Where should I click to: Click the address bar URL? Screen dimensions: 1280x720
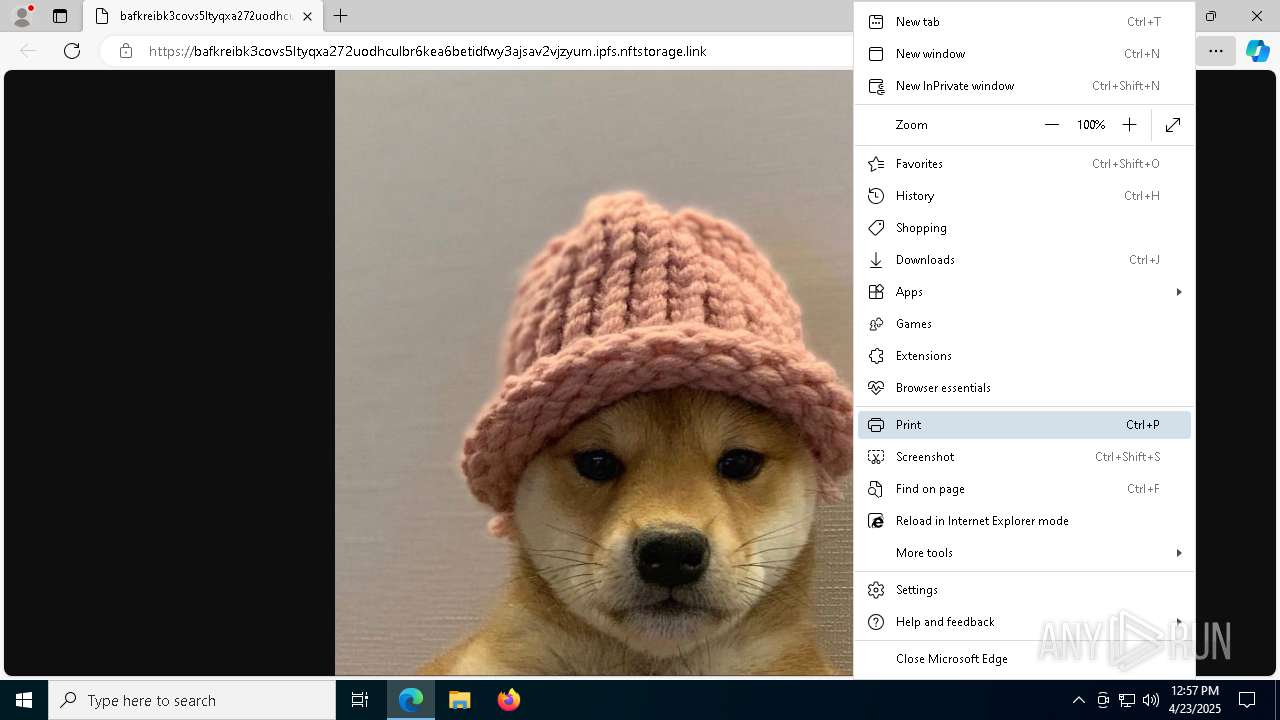(428, 51)
